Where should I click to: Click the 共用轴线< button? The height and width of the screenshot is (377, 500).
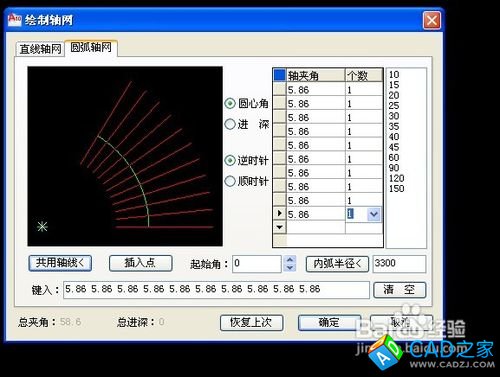tap(60, 263)
